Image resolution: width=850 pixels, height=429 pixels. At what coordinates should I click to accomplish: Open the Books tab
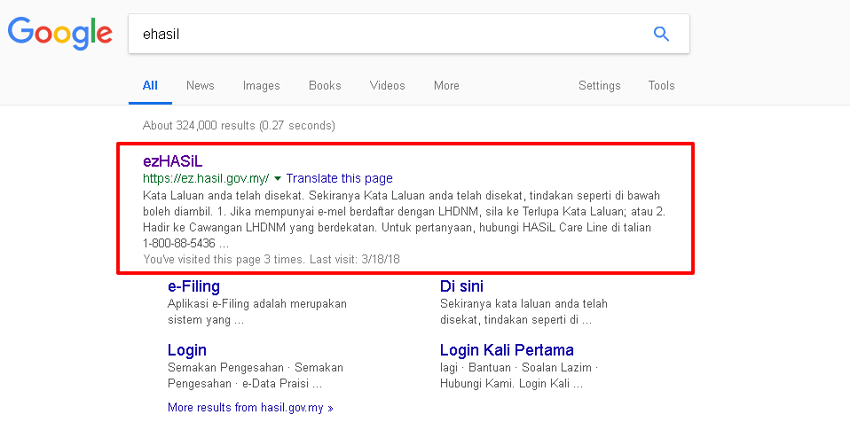325,86
